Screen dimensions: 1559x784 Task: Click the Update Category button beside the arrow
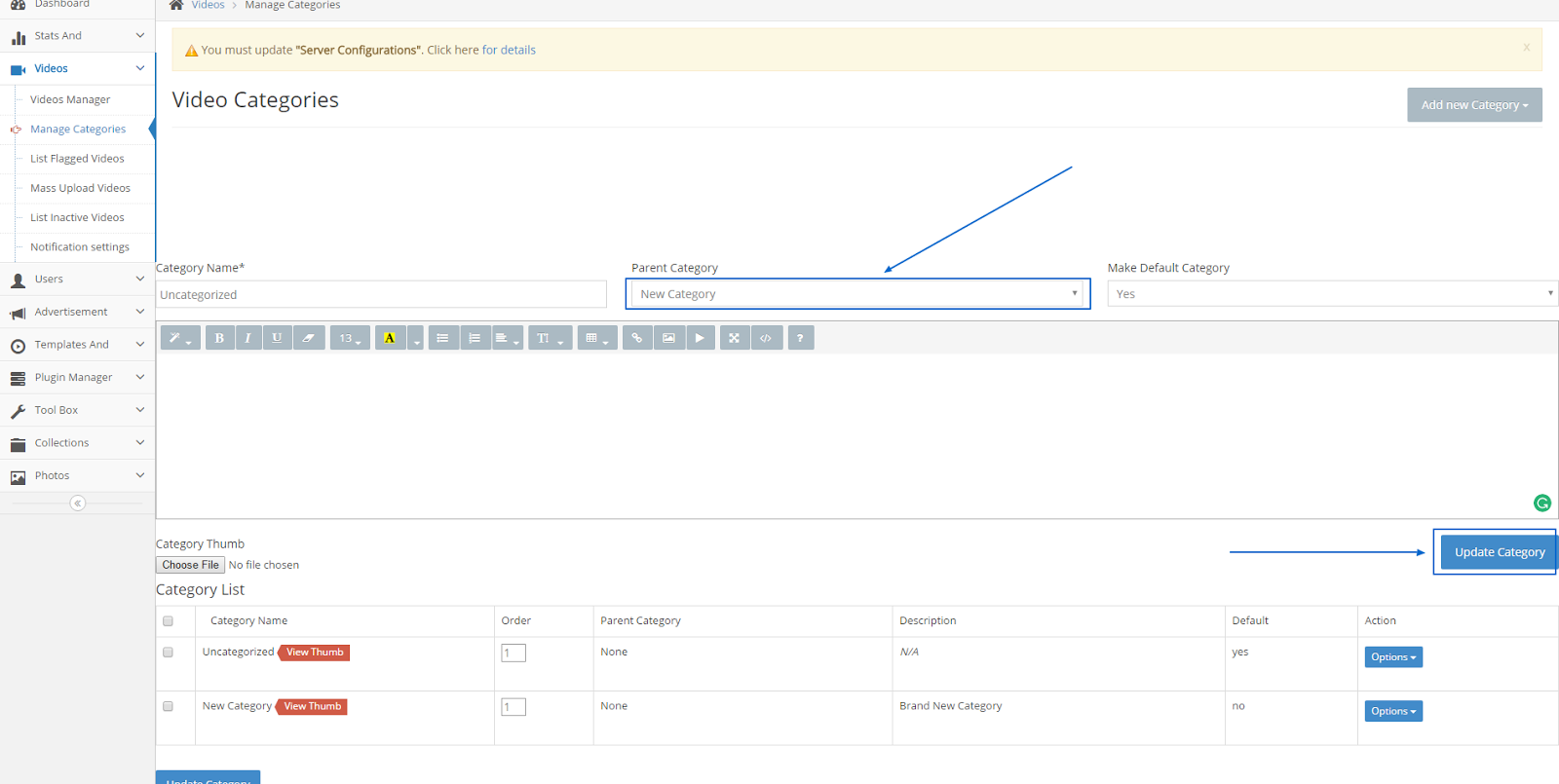coord(1499,552)
